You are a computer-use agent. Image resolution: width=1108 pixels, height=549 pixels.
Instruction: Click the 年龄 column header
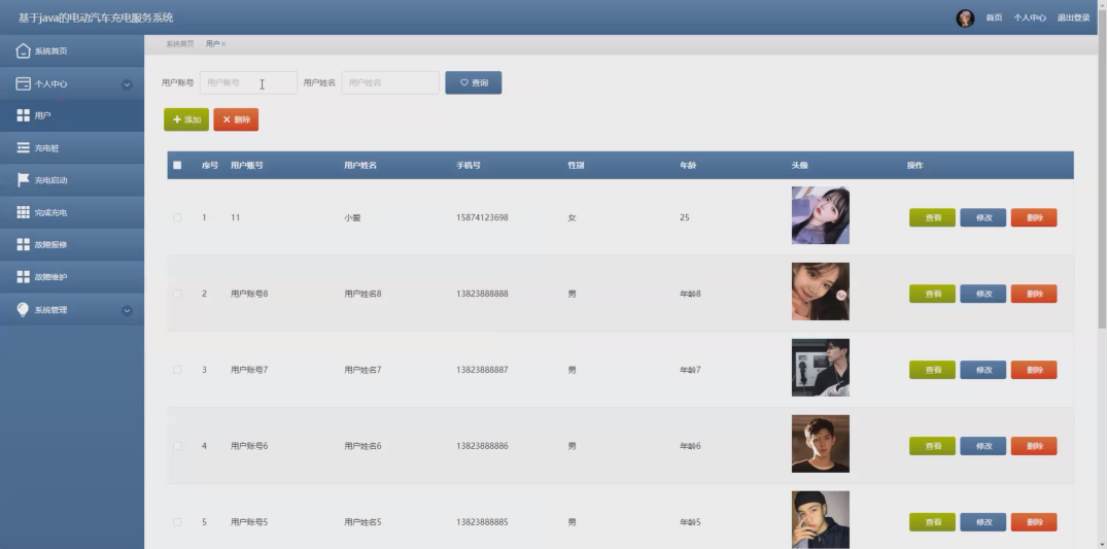pos(688,165)
